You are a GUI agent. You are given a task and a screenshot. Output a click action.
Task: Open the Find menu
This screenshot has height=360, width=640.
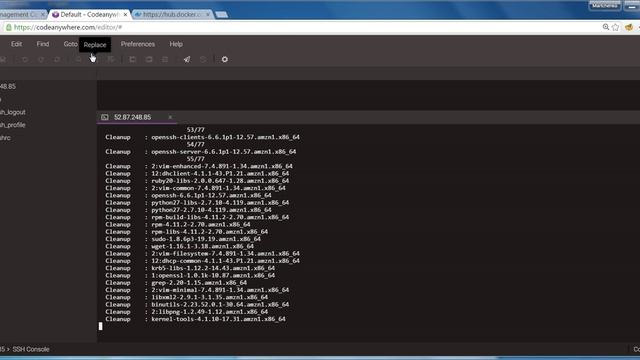[43, 44]
